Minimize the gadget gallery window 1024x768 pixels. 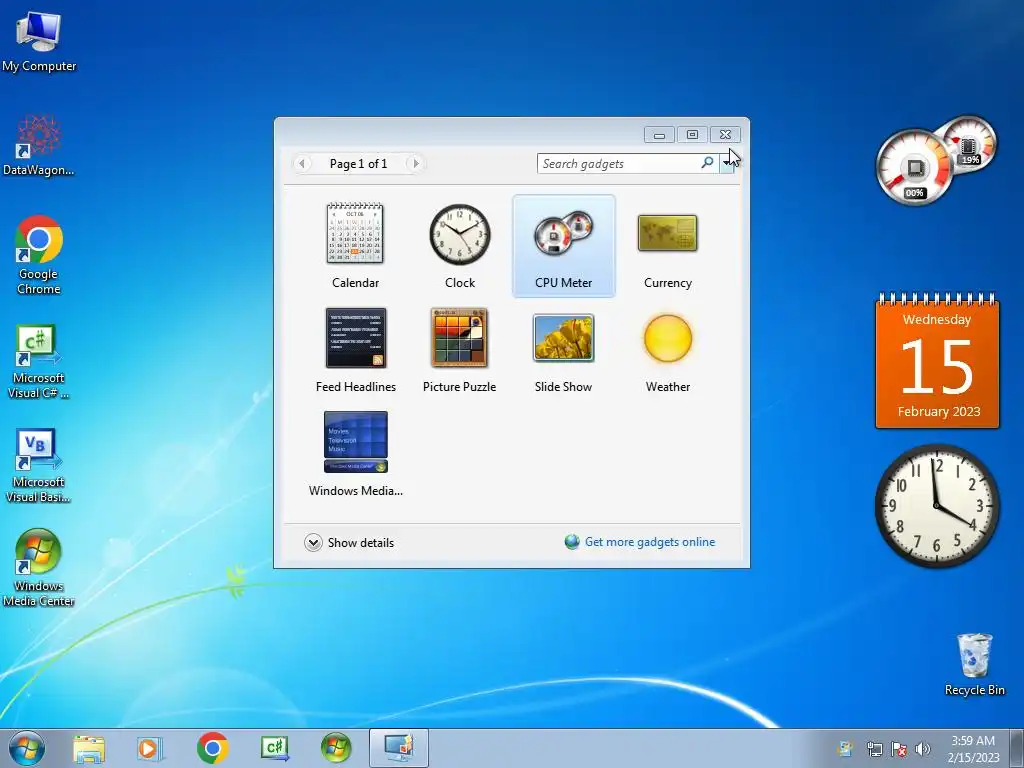[659, 135]
